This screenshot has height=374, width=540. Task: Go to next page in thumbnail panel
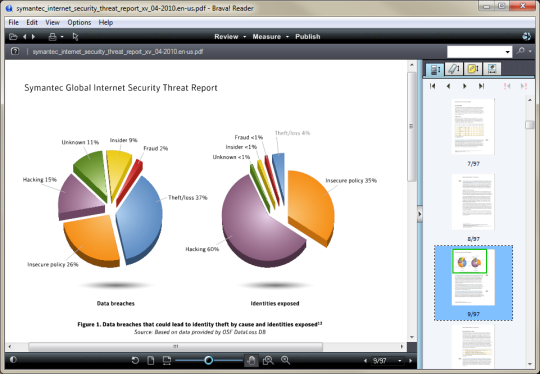(465, 86)
